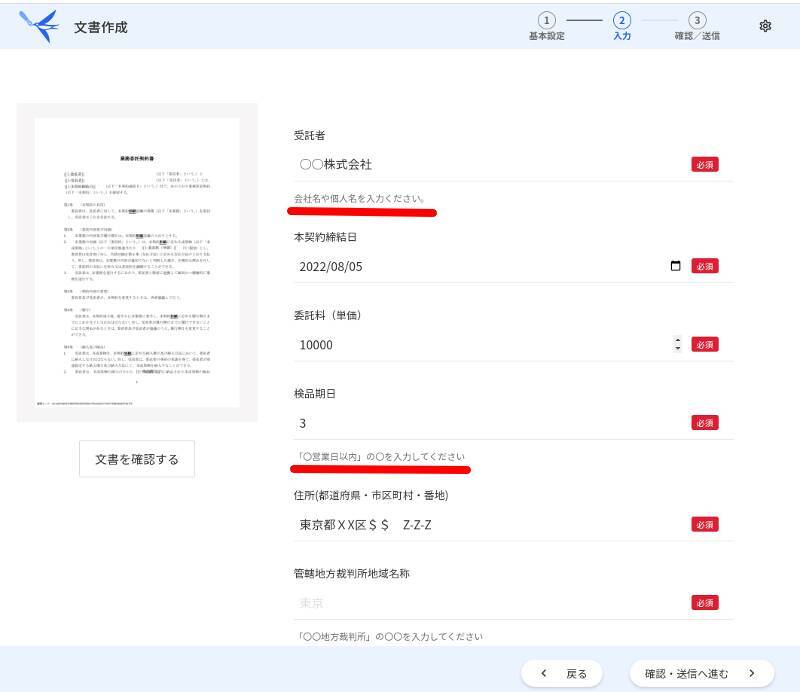
Task: Click 必須 badge beside 受託者 field
Action: pyautogui.click(x=704, y=165)
